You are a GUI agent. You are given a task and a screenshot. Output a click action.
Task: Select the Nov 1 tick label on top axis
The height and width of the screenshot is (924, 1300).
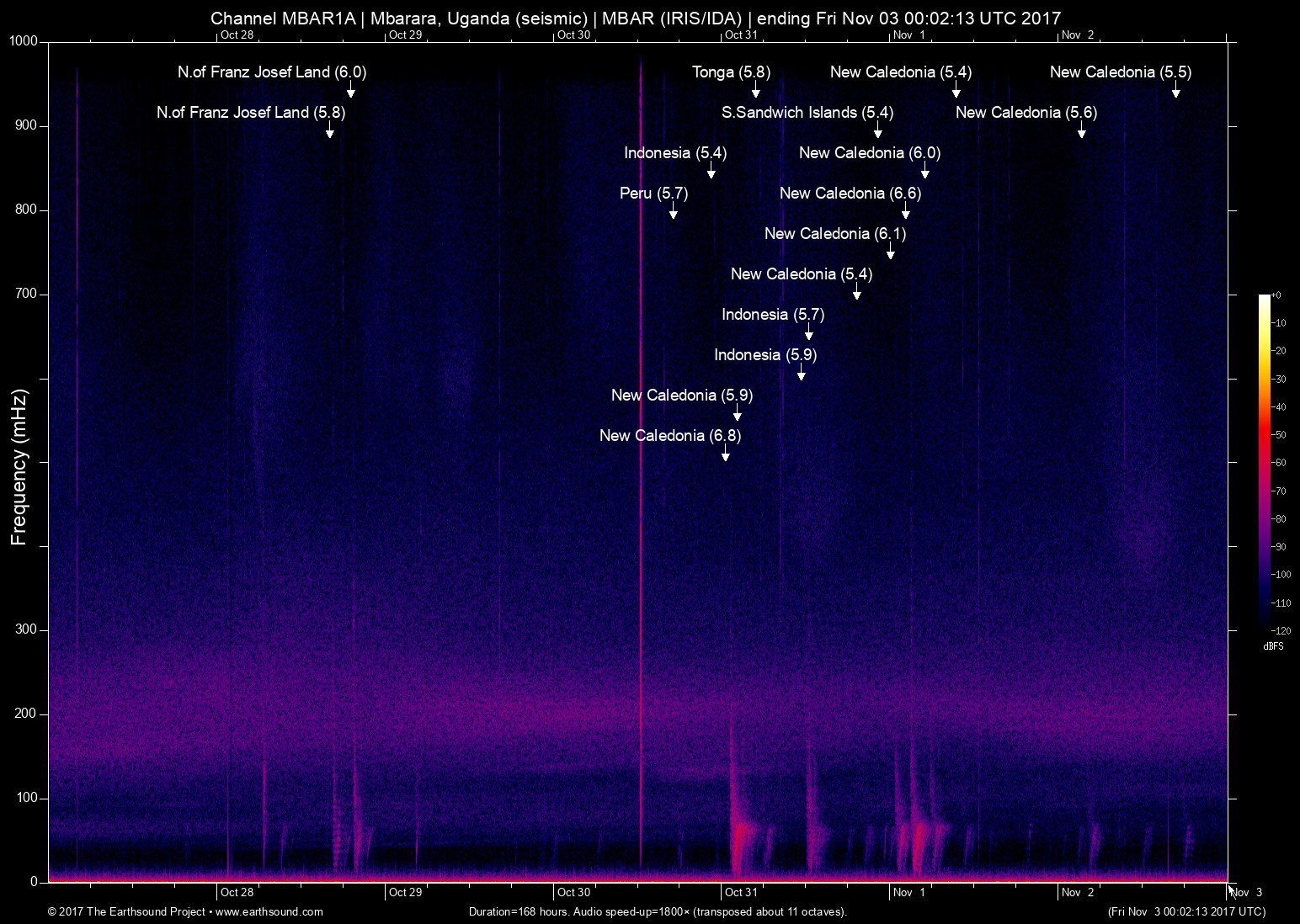pyautogui.click(x=910, y=35)
